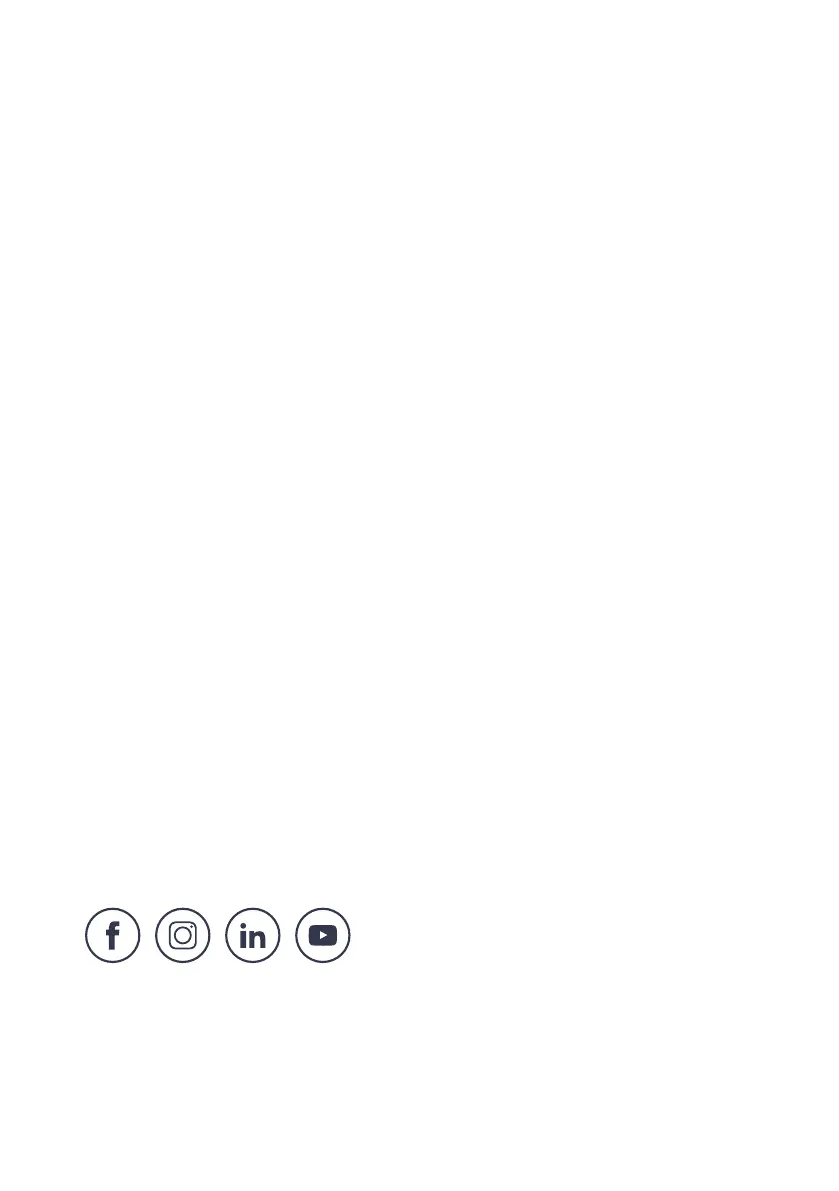Open the YouTube channel icon
This screenshot has width=839, height=1191.
323,935
